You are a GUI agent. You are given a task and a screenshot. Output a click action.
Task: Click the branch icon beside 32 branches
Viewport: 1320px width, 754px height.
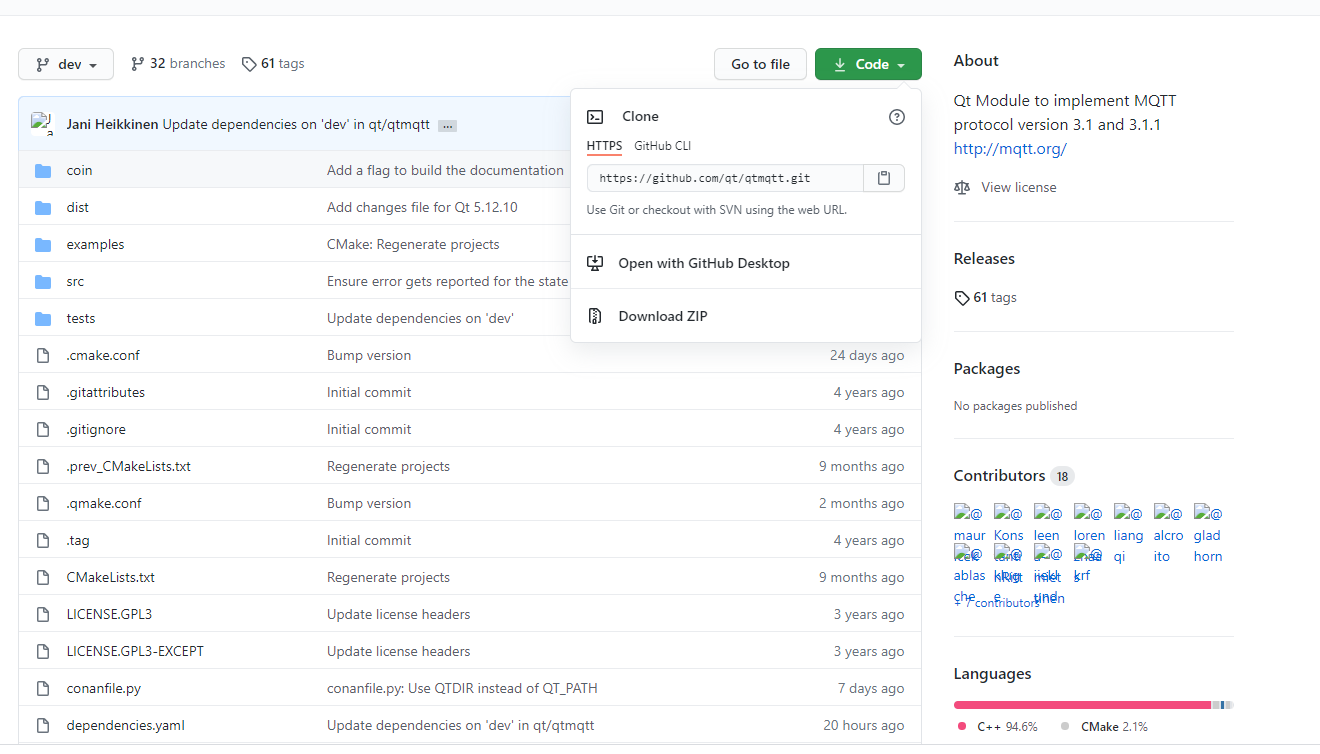(x=135, y=62)
